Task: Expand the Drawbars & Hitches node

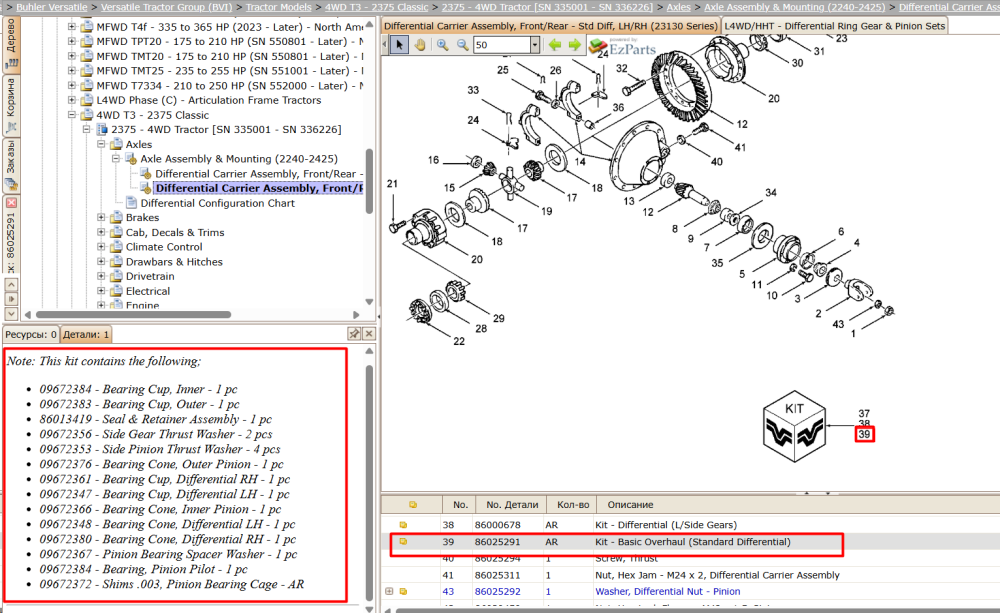Action: [x=101, y=262]
